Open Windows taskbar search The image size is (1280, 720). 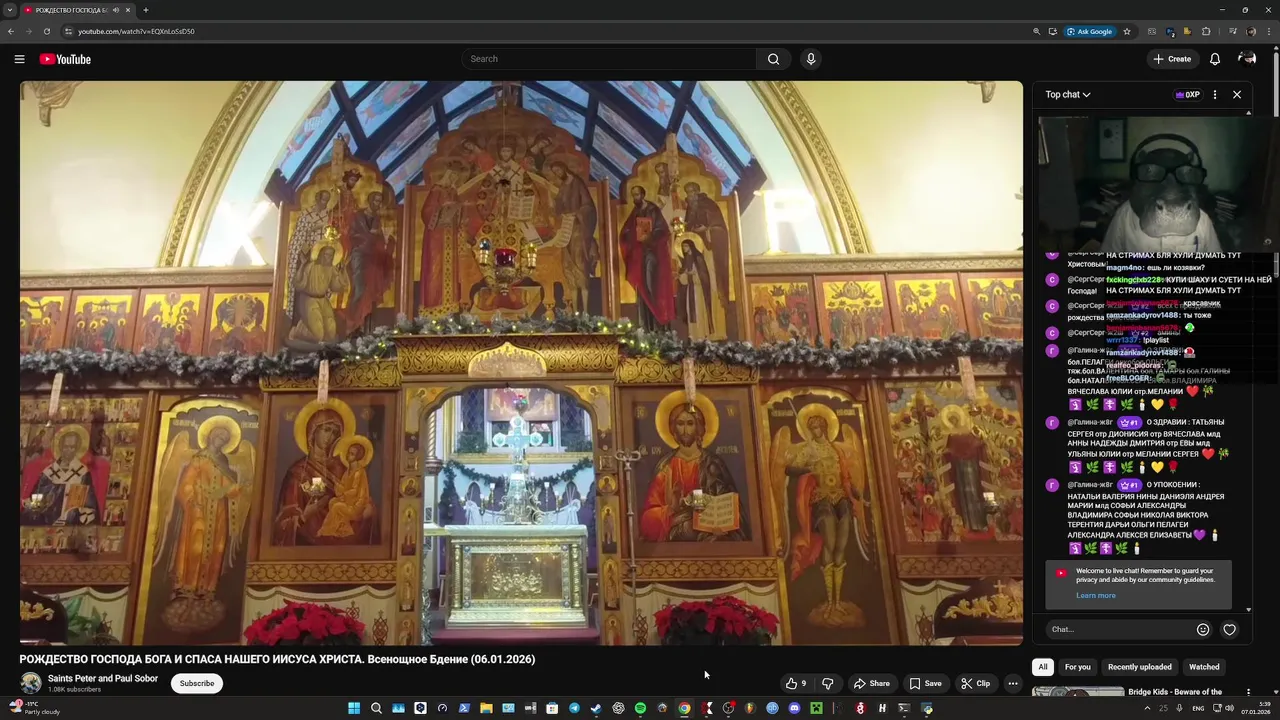[376, 709]
